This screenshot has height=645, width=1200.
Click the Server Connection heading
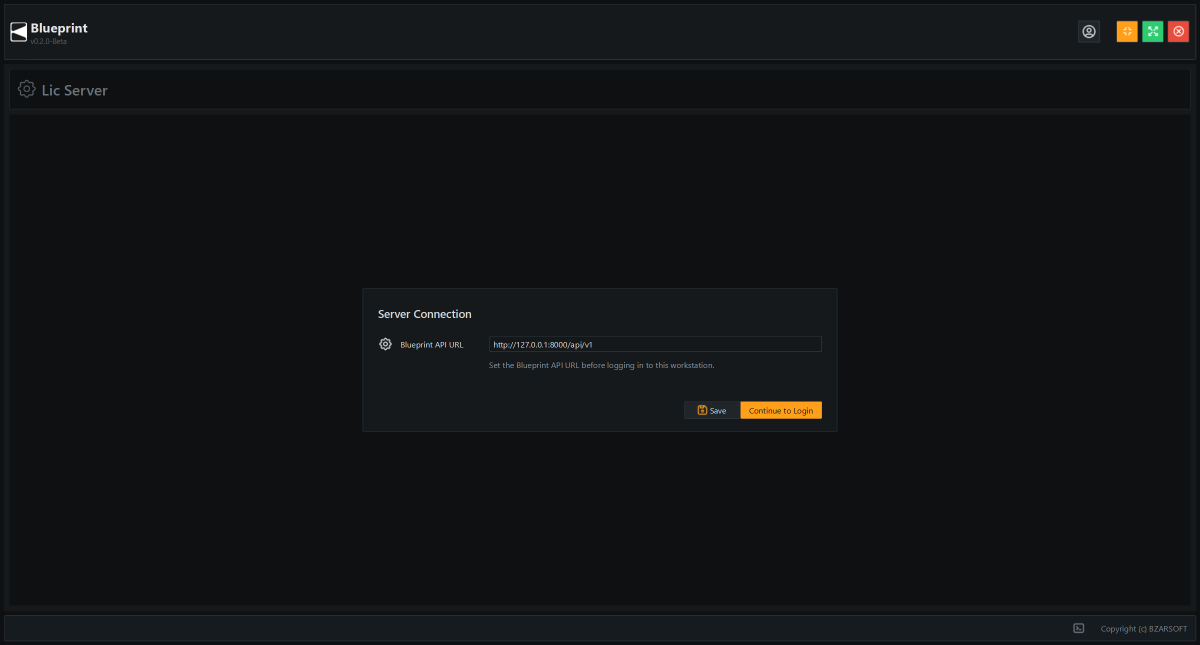tap(425, 314)
